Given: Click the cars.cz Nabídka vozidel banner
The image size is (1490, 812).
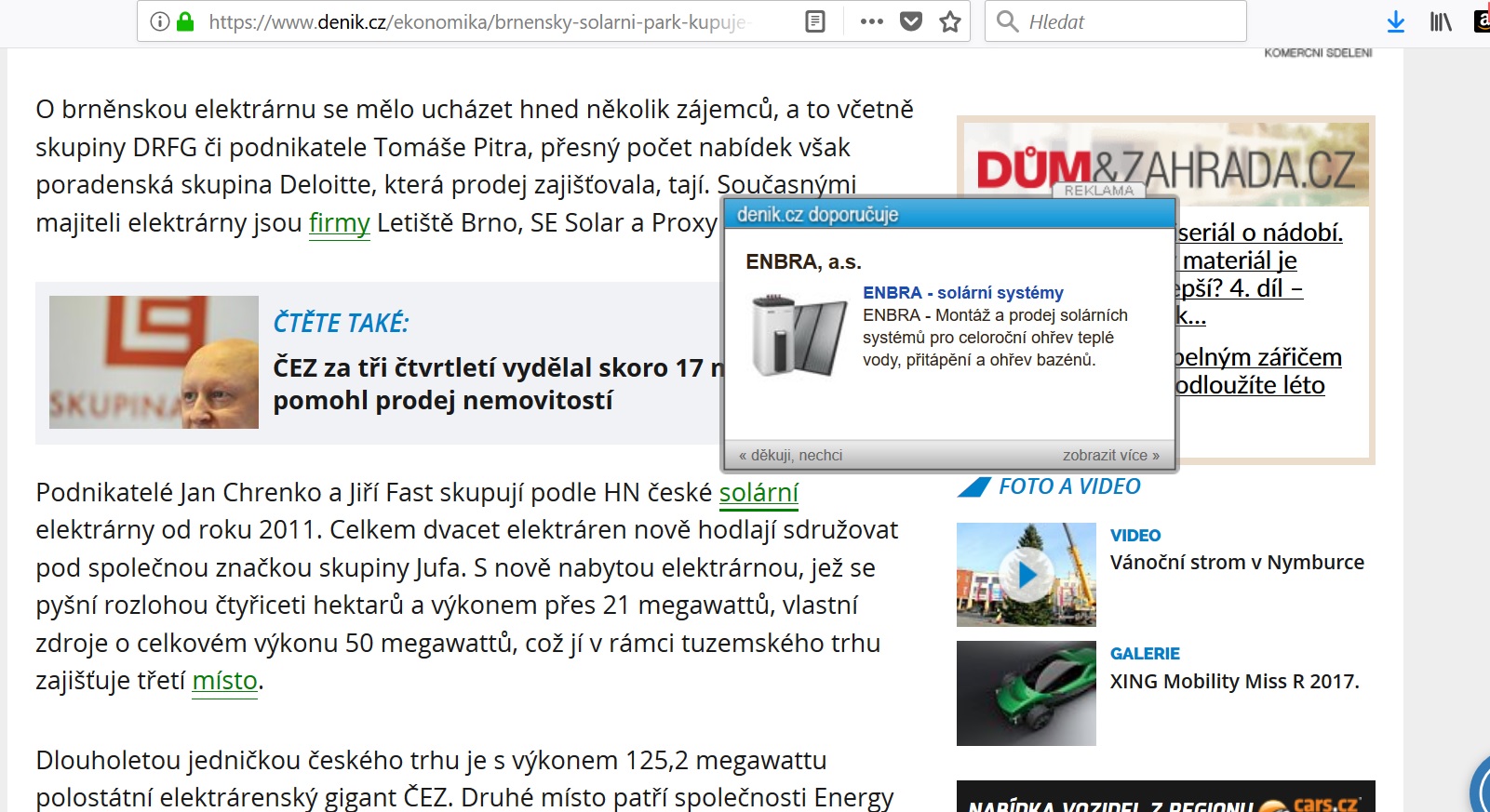Looking at the screenshot, I should tap(1166, 798).
